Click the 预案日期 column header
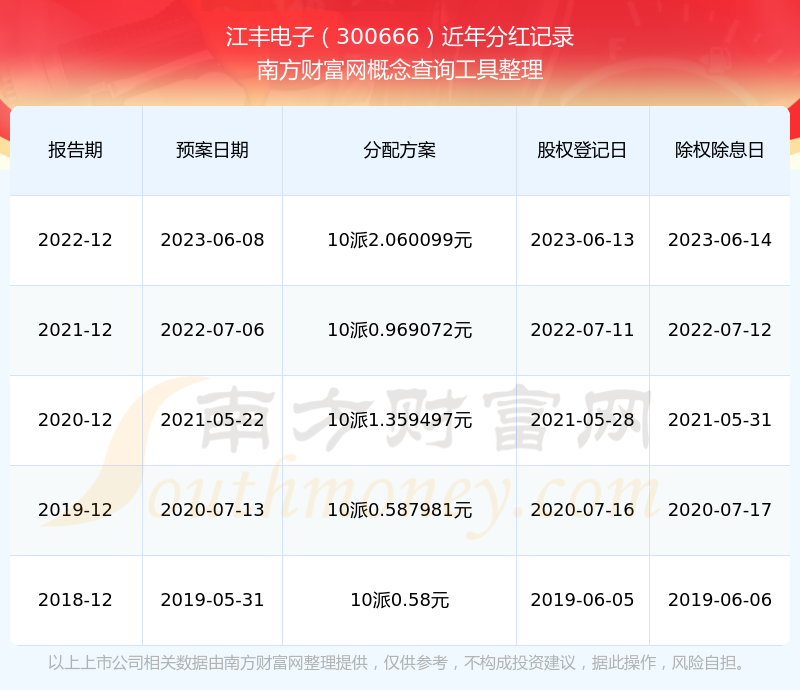The height and width of the screenshot is (690, 800). 212,150
